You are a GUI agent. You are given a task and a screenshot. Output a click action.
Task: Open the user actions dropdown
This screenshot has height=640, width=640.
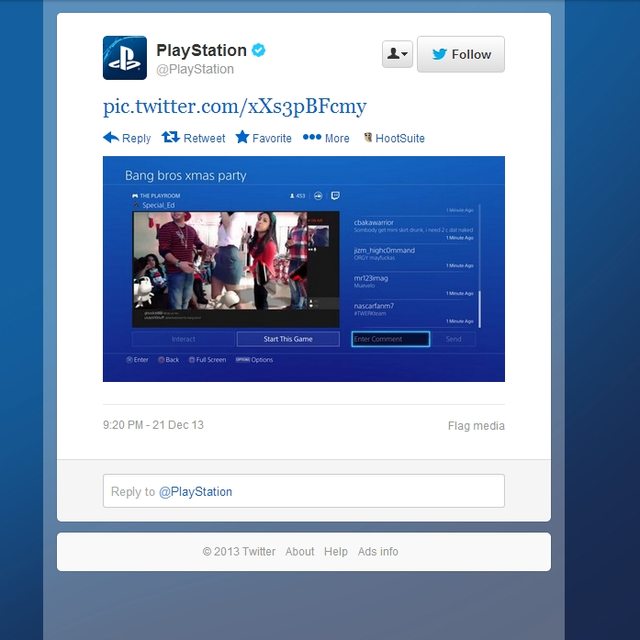(397, 55)
